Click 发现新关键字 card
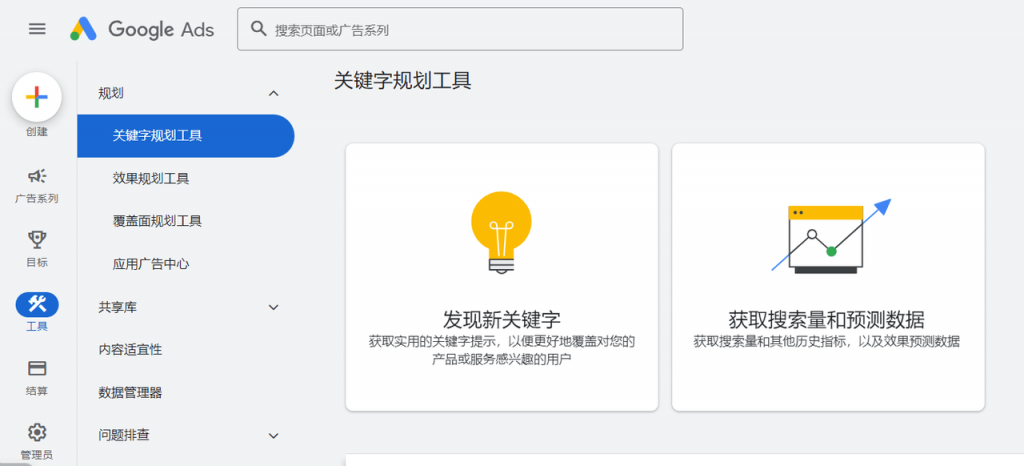 [501, 277]
